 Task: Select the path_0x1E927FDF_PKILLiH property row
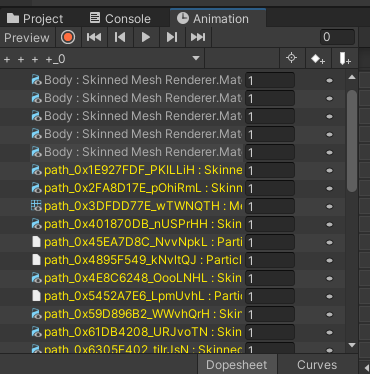click(x=172, y=170)
